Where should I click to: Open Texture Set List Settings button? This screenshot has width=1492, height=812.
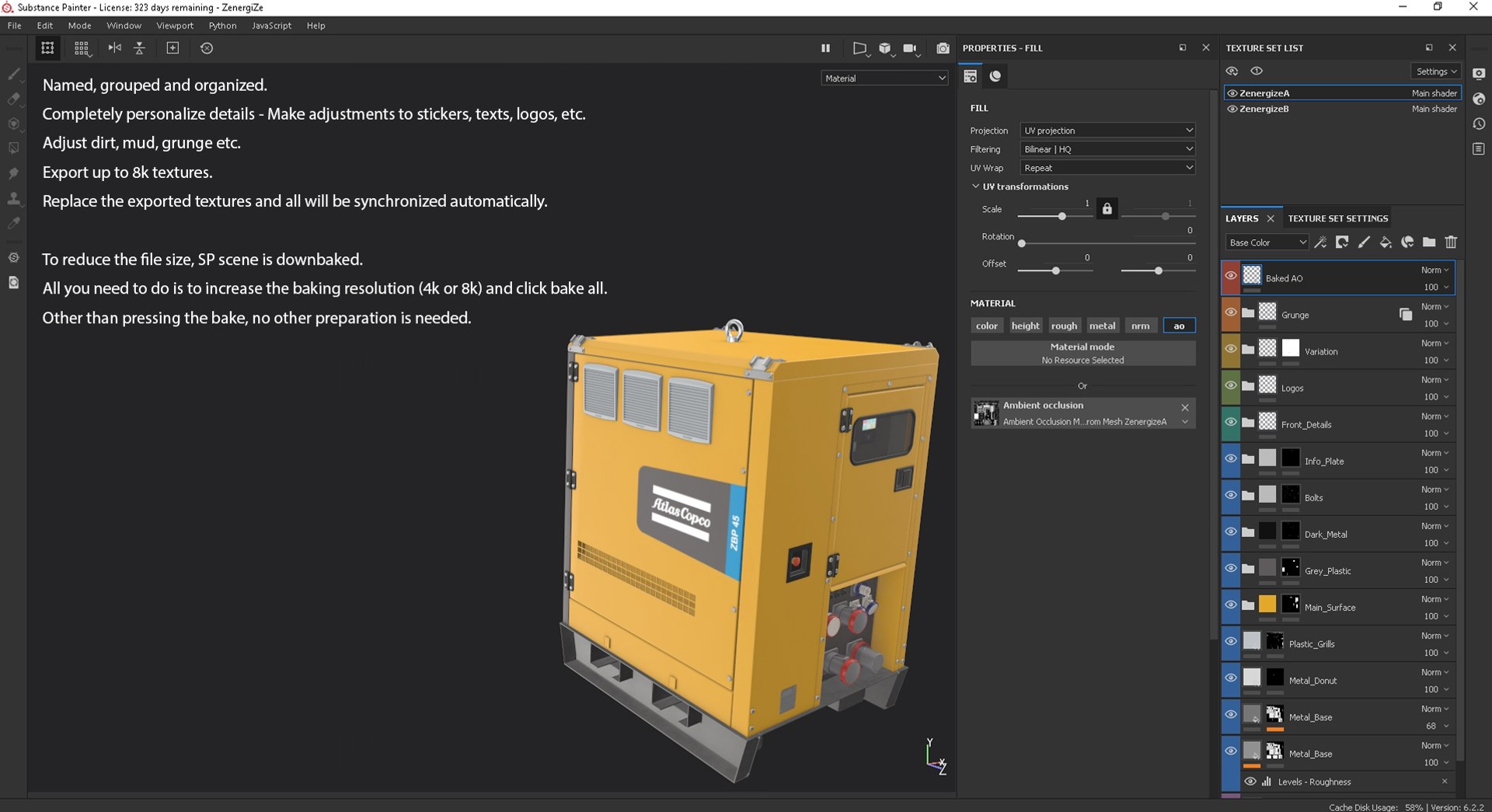[x=1436, y=71]
